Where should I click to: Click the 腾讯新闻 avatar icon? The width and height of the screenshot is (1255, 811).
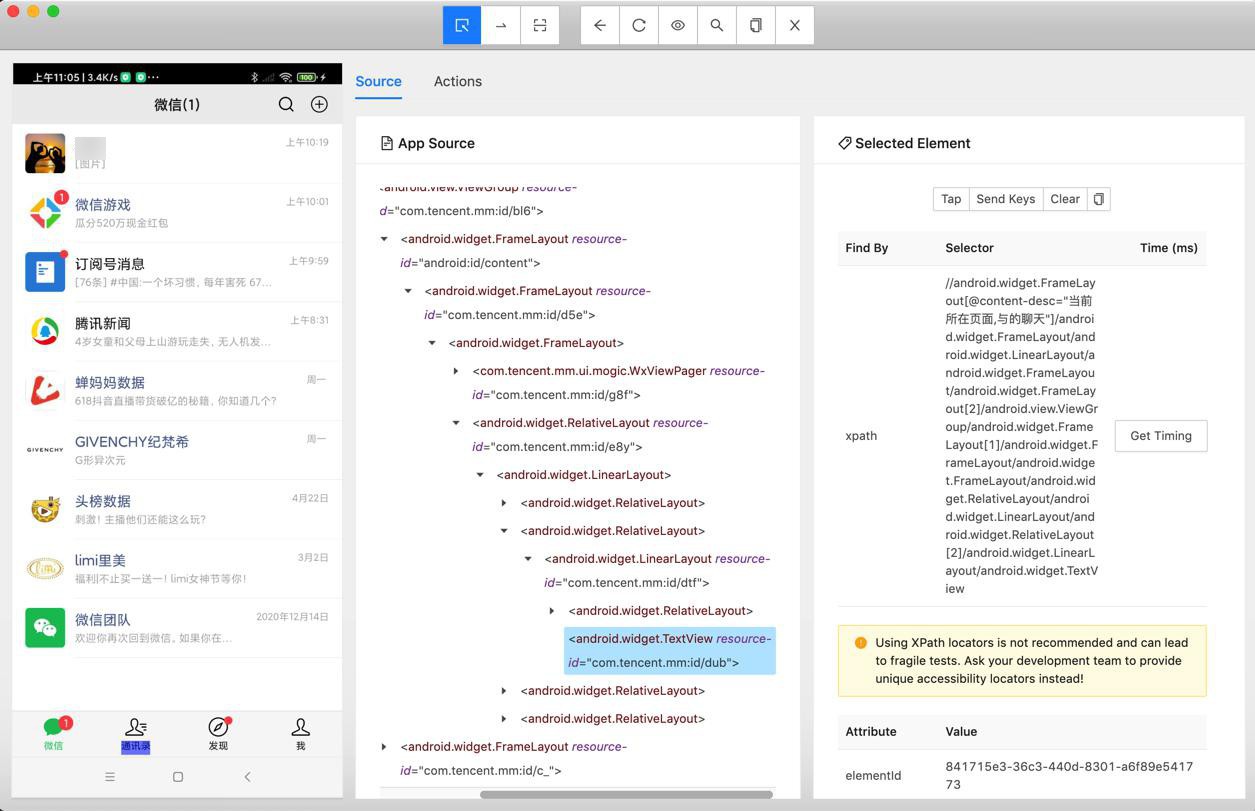pyautogui.click(x=45, y=330)
